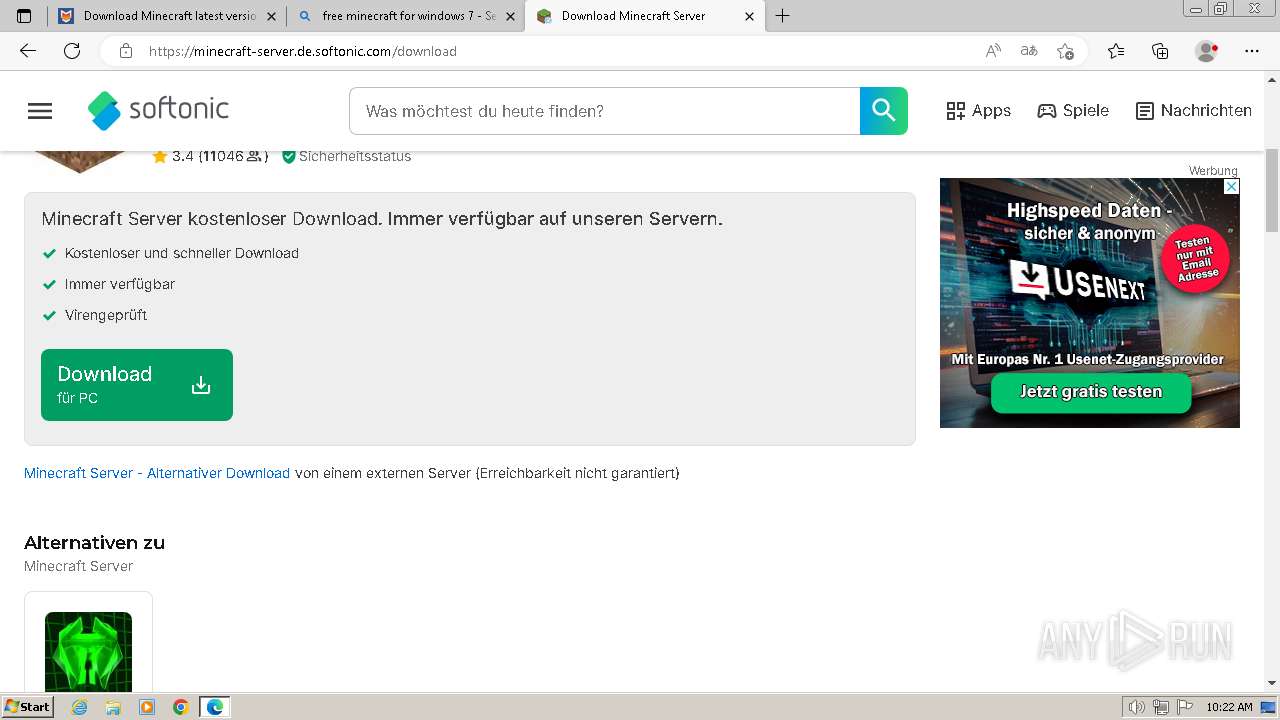This screenshot has width=1280, height=720.
Task: Open the network icon in the system tray
Action: 1161,707
